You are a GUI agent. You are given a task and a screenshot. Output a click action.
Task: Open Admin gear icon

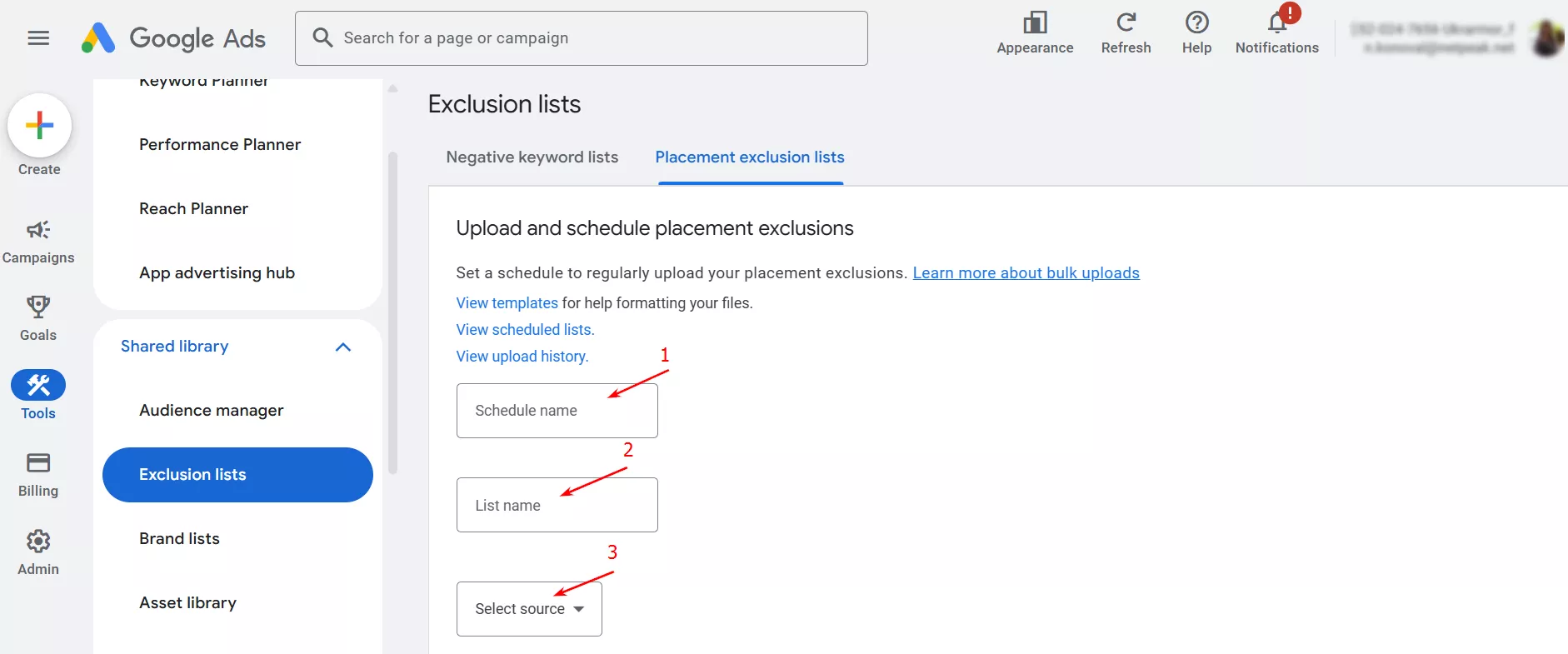tap(38, 542)
